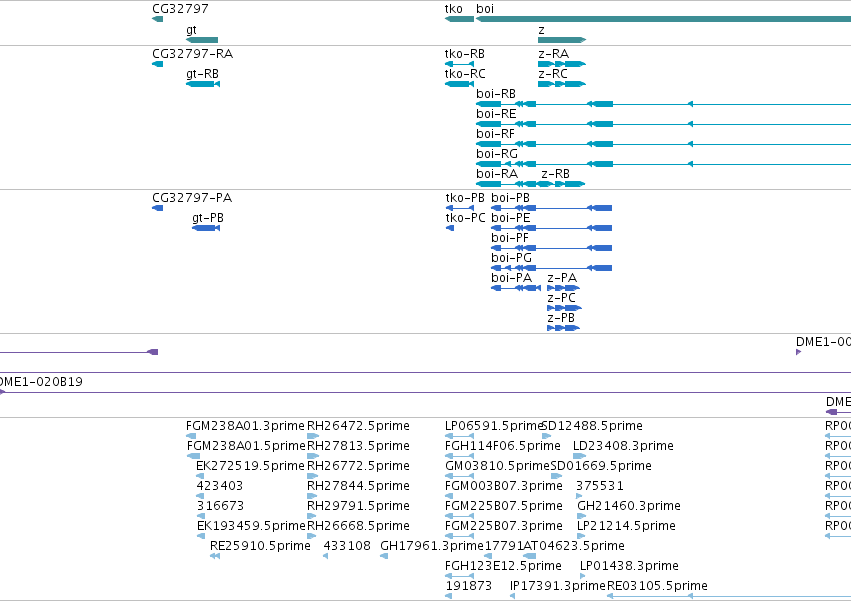
Task: Select the boi gene label
Action: pos(485,9)
